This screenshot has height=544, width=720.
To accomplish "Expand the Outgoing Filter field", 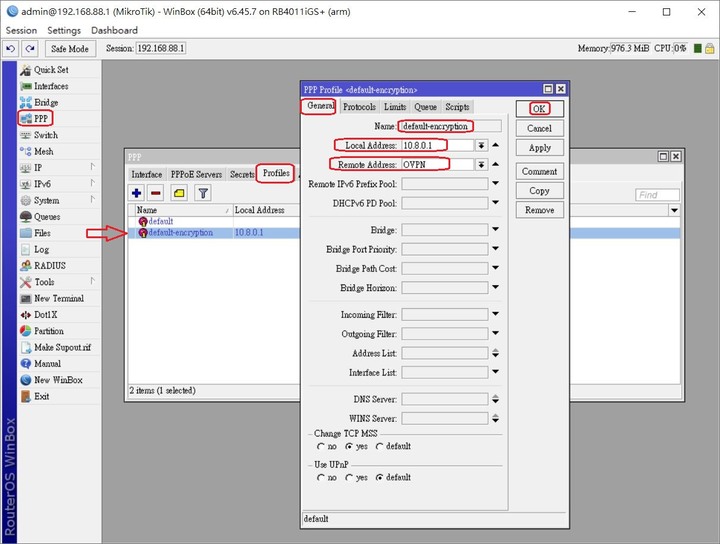I will coord(495,333).
